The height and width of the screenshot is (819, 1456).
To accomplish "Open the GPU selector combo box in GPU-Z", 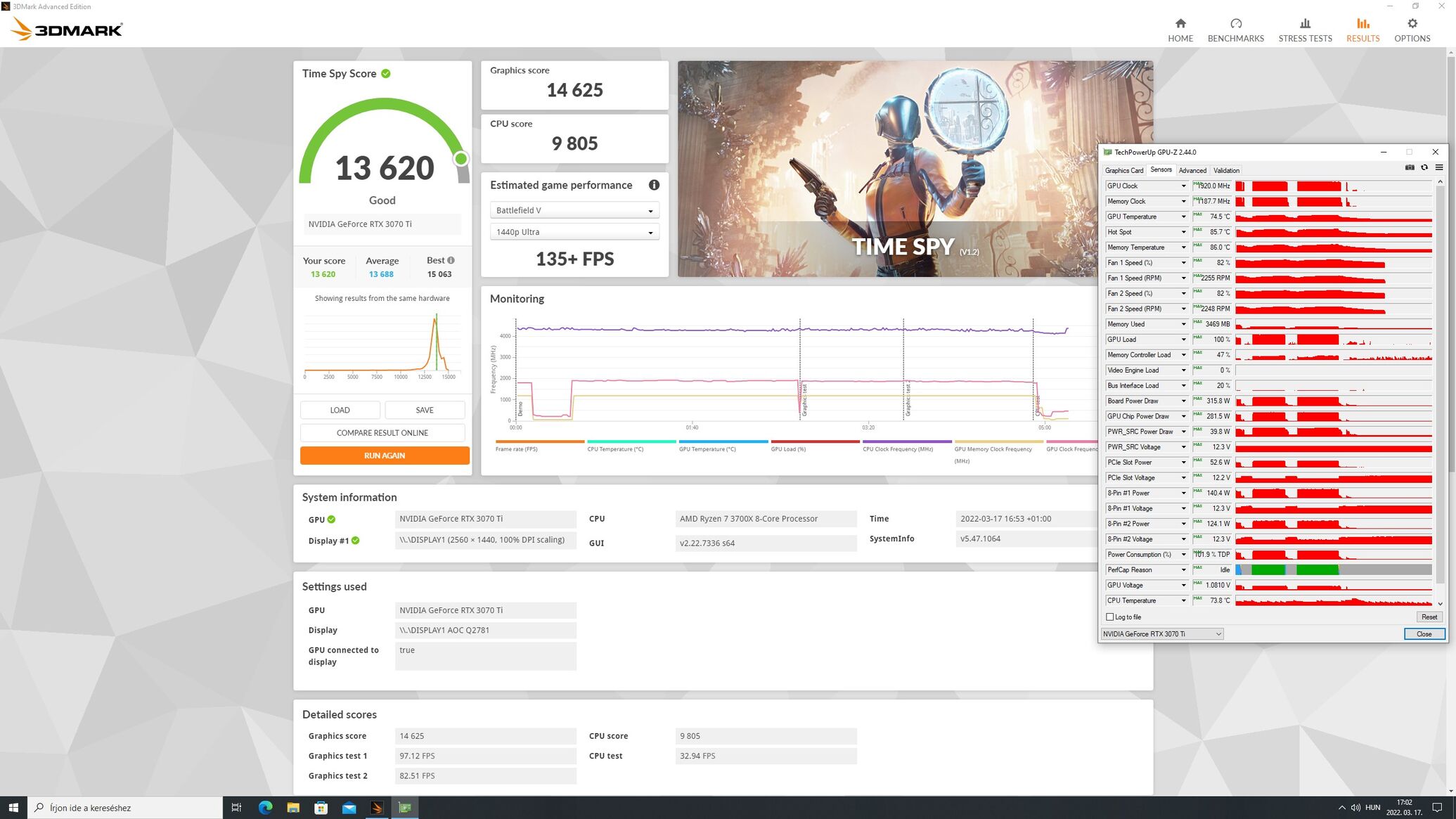I will point(1162,634).
